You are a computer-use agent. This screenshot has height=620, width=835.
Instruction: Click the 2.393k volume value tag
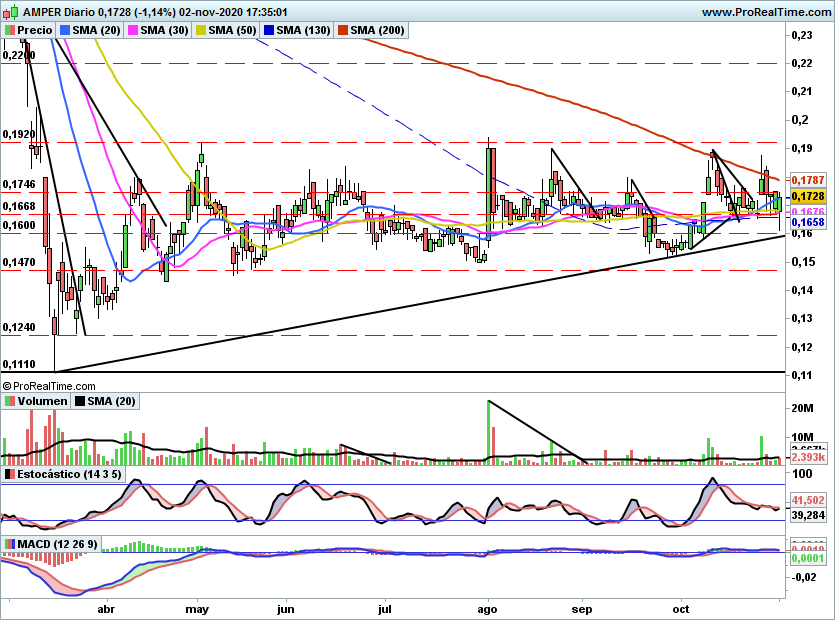click(808, 458)
